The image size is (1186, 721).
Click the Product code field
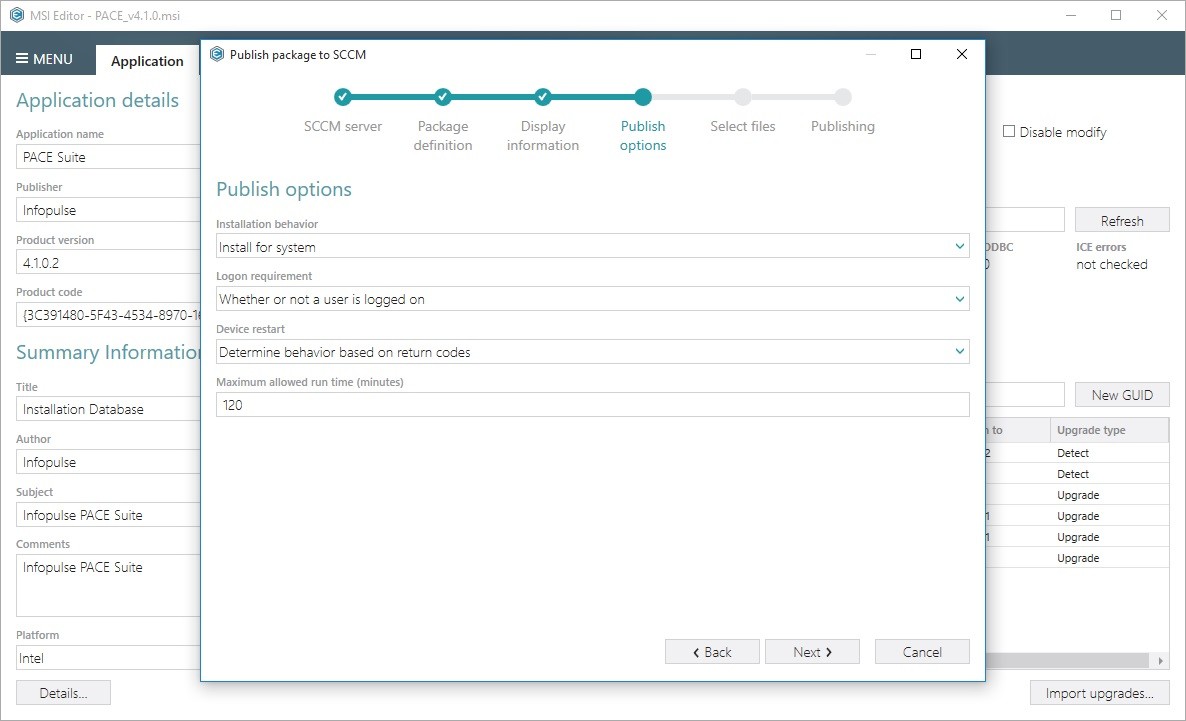click(x=108, y=315)
